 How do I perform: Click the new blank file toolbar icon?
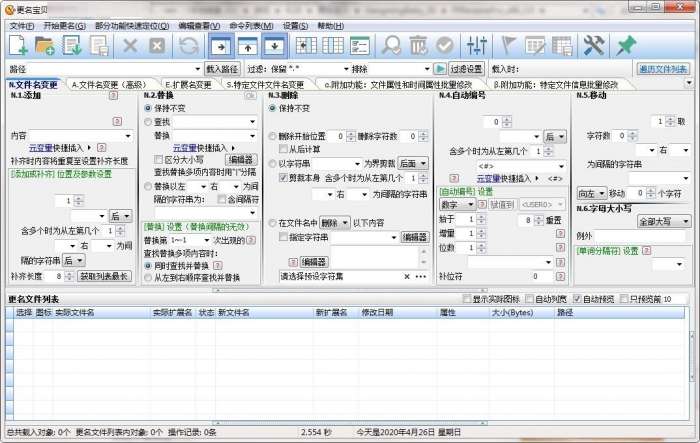point(18,45)
